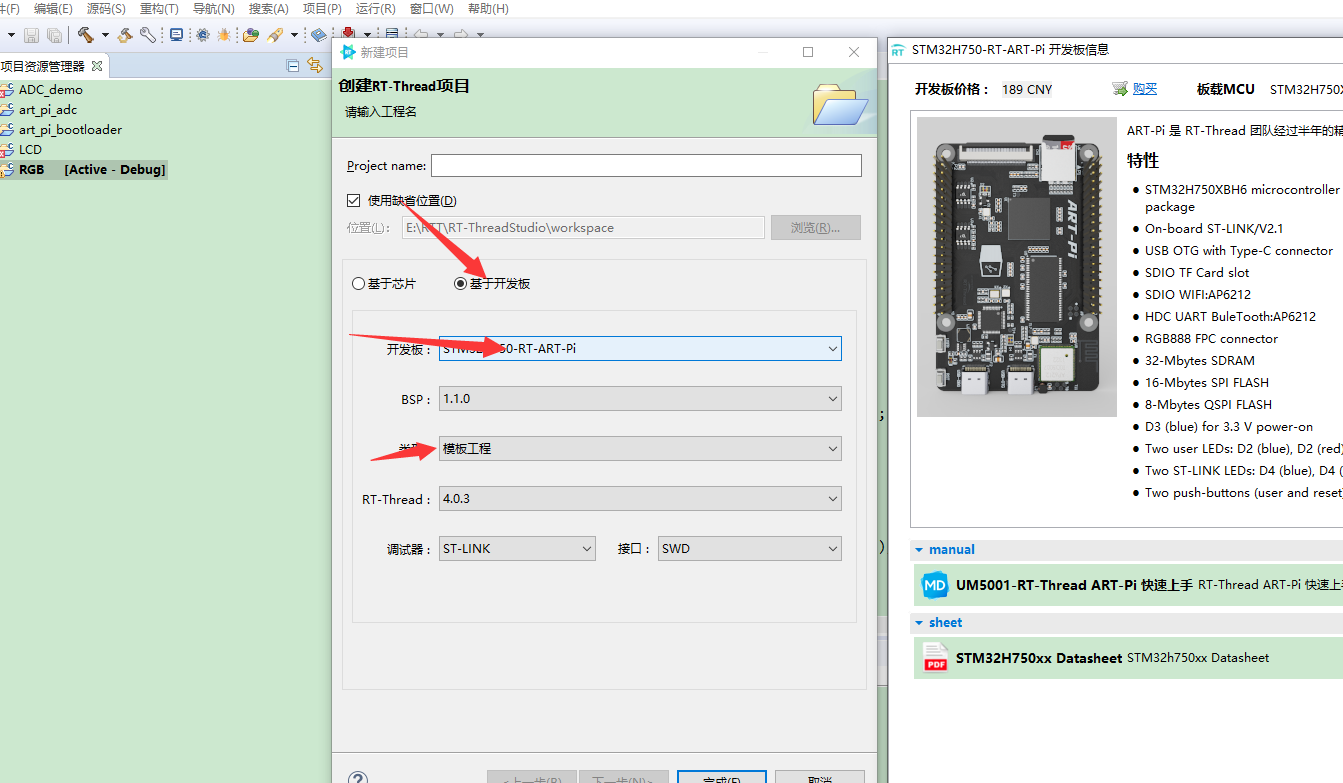Image resolution: width=1343 pixels, height=783 pixels.
Task: Open the build hammer dropdown arrow
Action: [105, 35]
